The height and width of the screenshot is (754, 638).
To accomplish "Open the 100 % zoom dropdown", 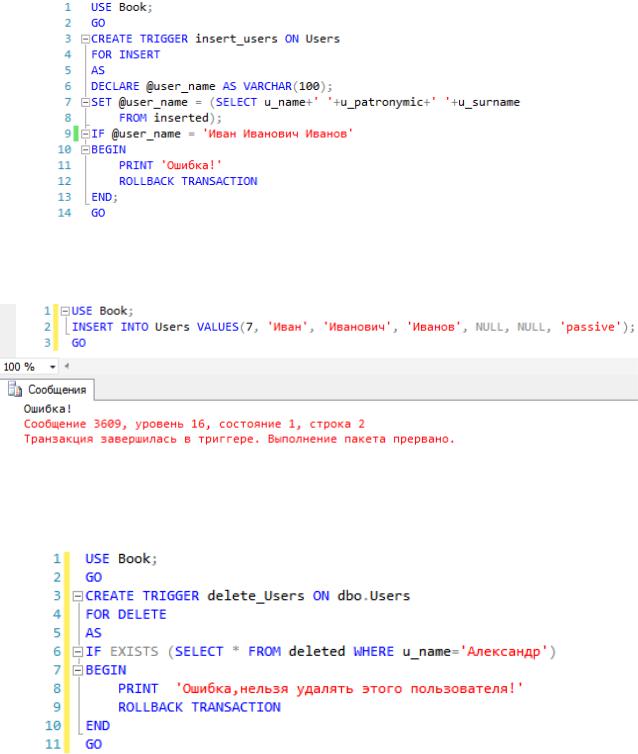I will tap(52, 367).
